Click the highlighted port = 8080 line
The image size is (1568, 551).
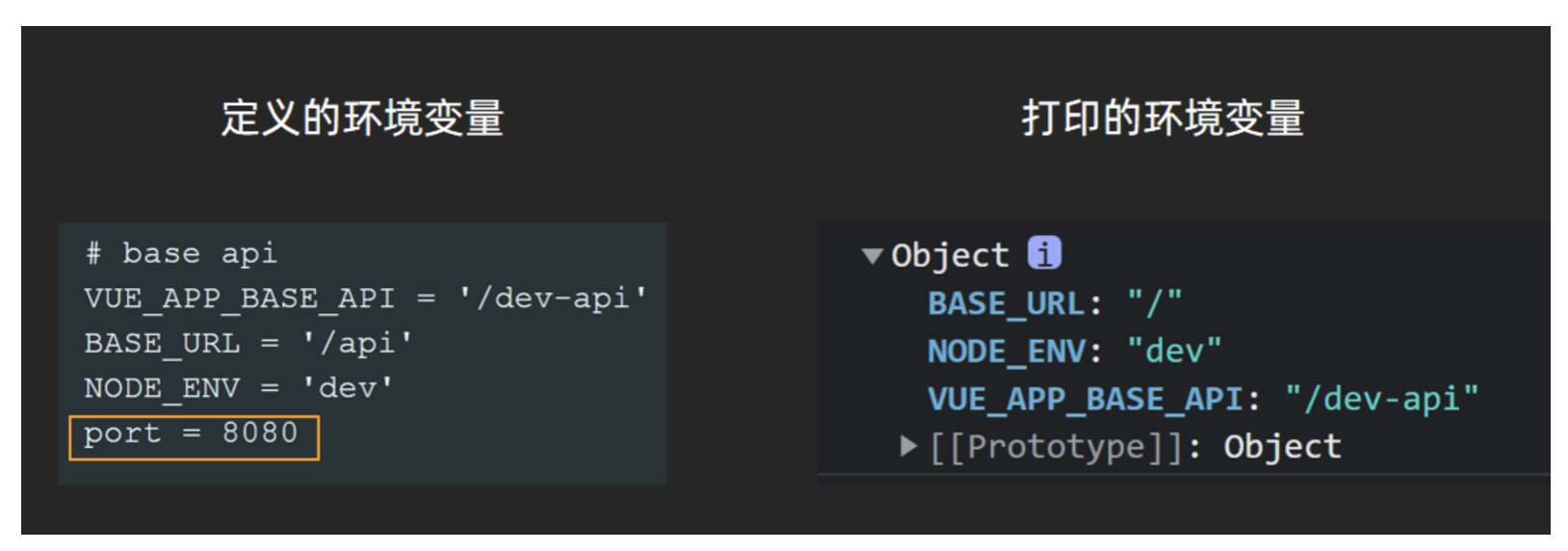(x=194, y=436)
